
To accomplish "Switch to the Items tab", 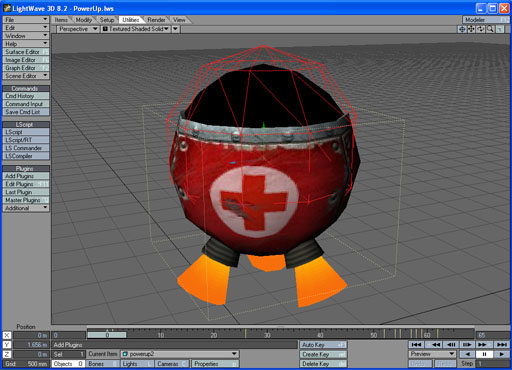I will click(61, 20).
